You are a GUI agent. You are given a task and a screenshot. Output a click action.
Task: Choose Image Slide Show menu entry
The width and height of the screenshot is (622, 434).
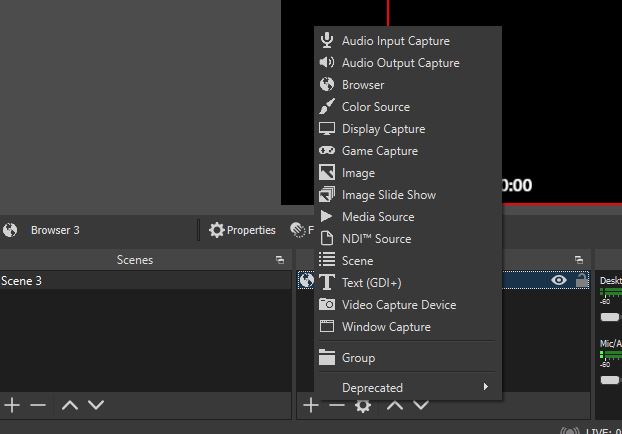(408, 195)
